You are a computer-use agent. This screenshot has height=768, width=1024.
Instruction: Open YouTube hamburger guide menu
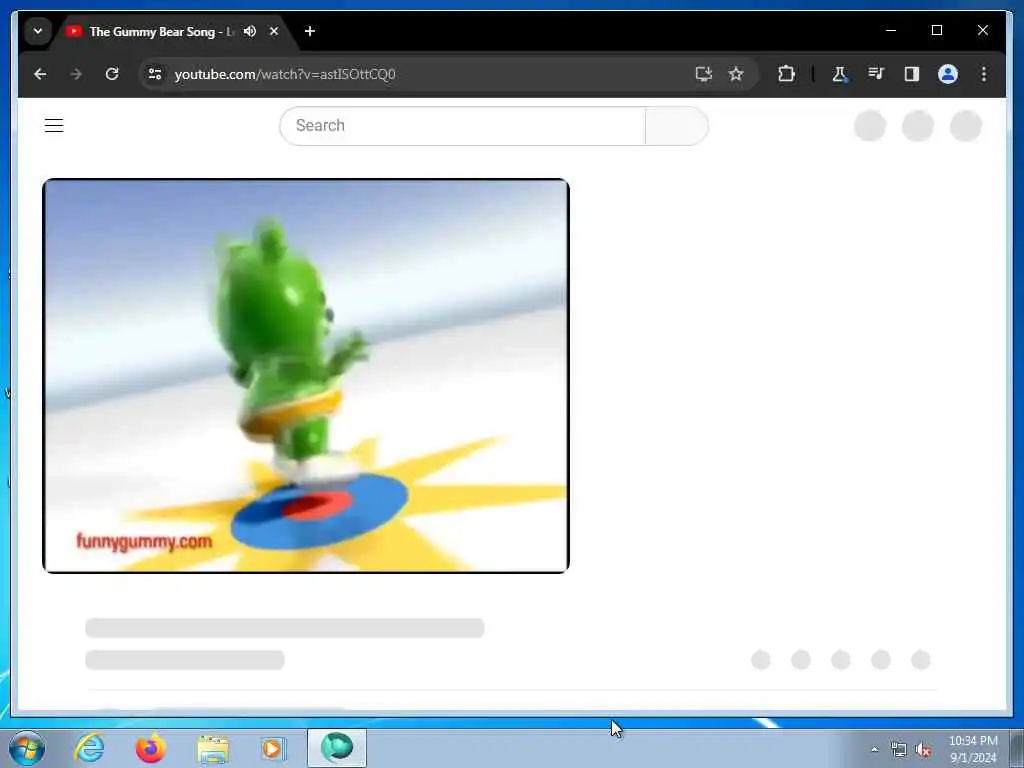(54, 125)
